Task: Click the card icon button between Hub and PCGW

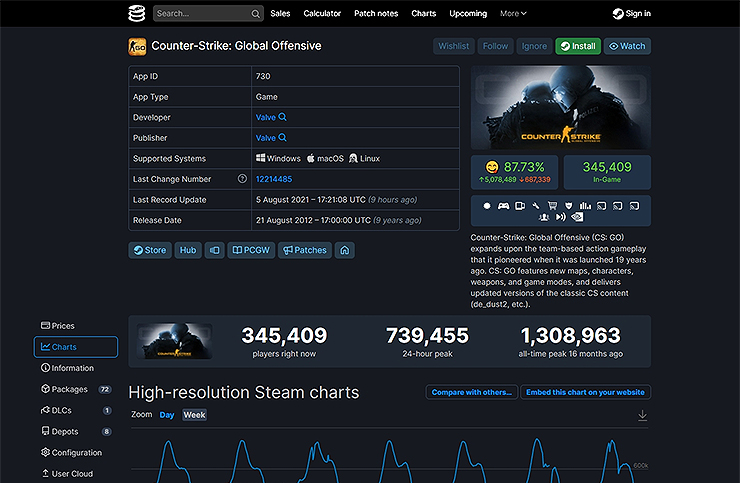Action: pyautogui.click(x=214, y=250)
